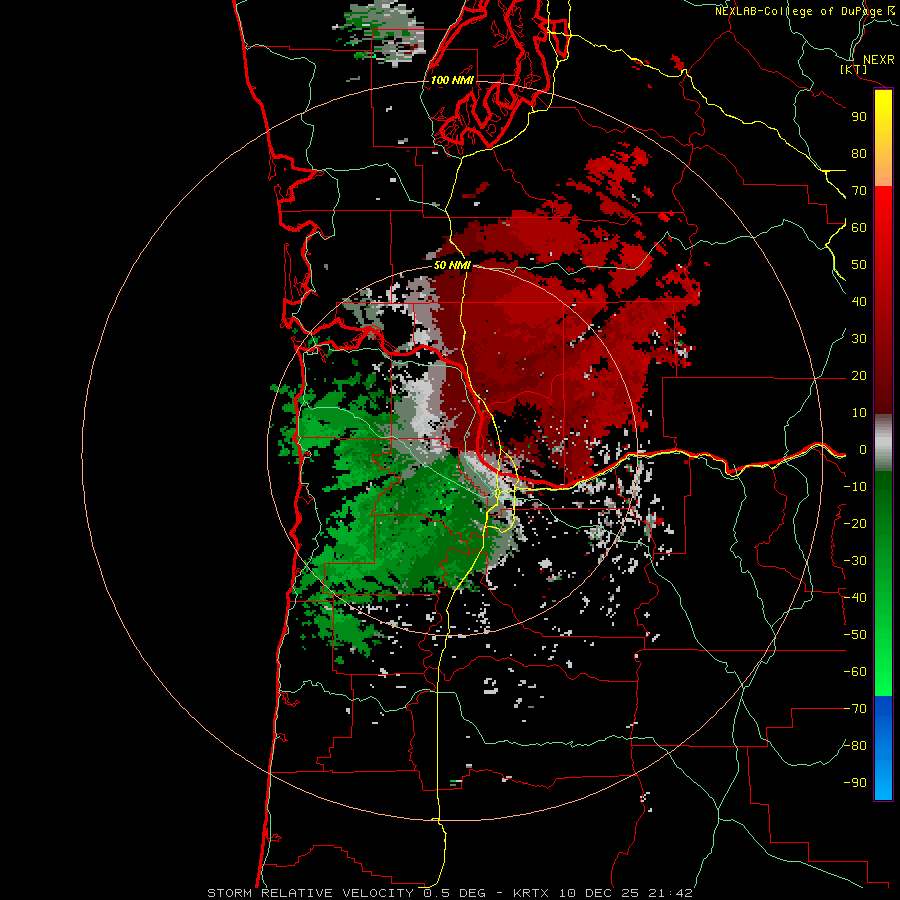Click the 90 value on velocity scale
900x900 pixels.
859,117
